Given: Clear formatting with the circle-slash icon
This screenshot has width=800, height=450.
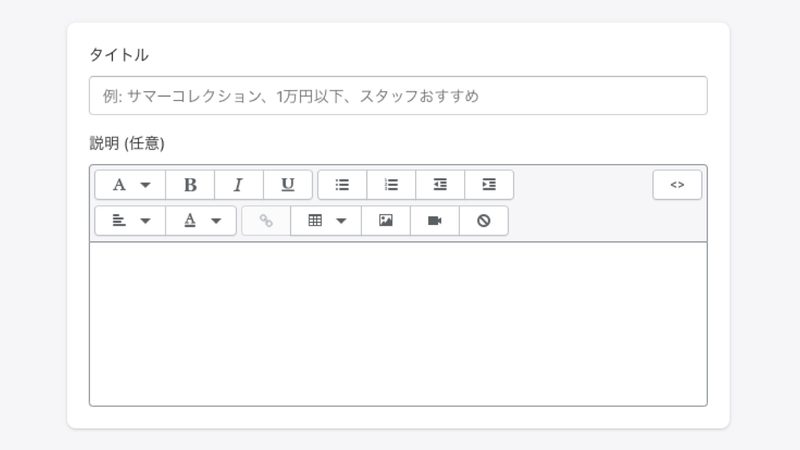Looking at the screenshot, I should (484, 221).
